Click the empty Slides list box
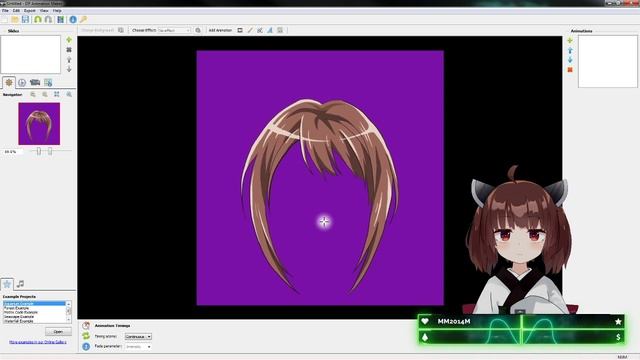The image size is (640, 360). (31, 54)
